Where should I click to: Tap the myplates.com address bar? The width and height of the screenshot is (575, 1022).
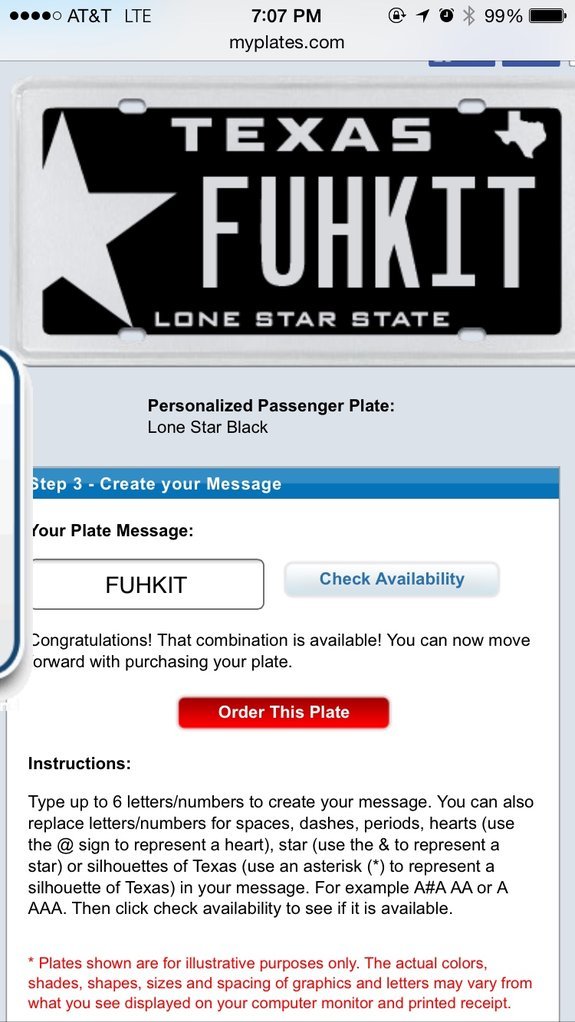click(287, 43)
